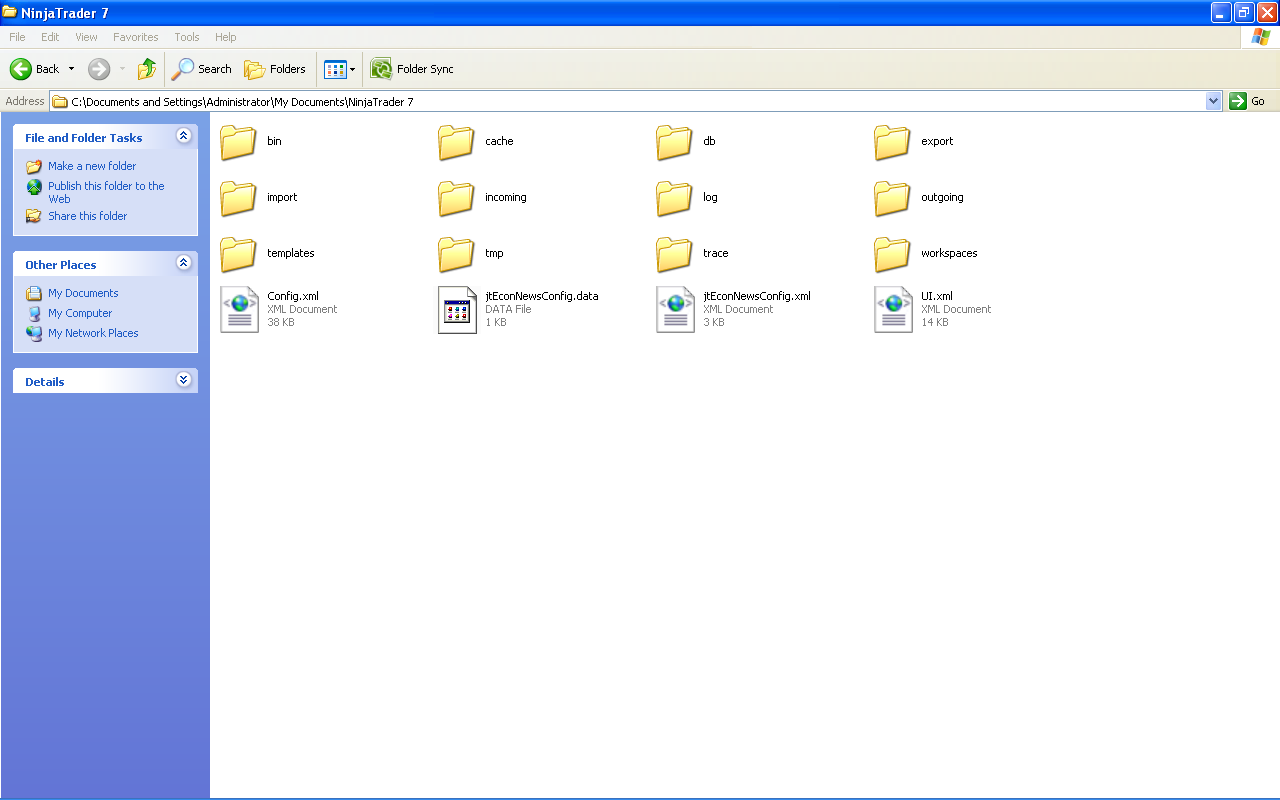Select the bin folder icon

238,142
